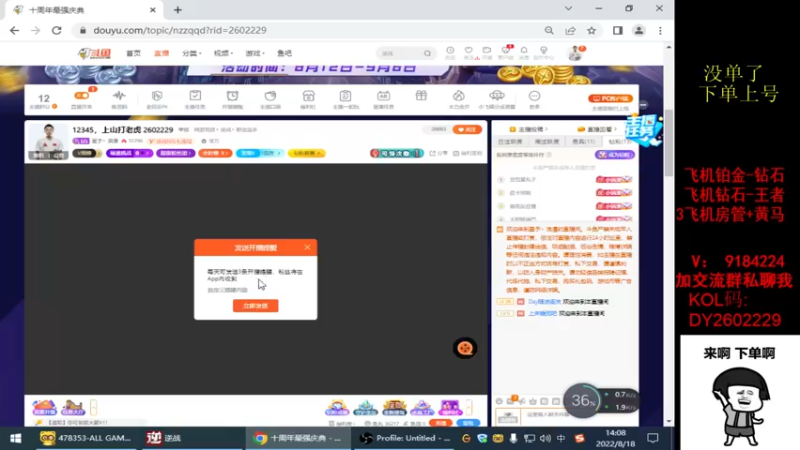The width and height of the screenshot is (800, 450).
Task: Click the orange 关注 follow button
Action: [x=467, y=130]
